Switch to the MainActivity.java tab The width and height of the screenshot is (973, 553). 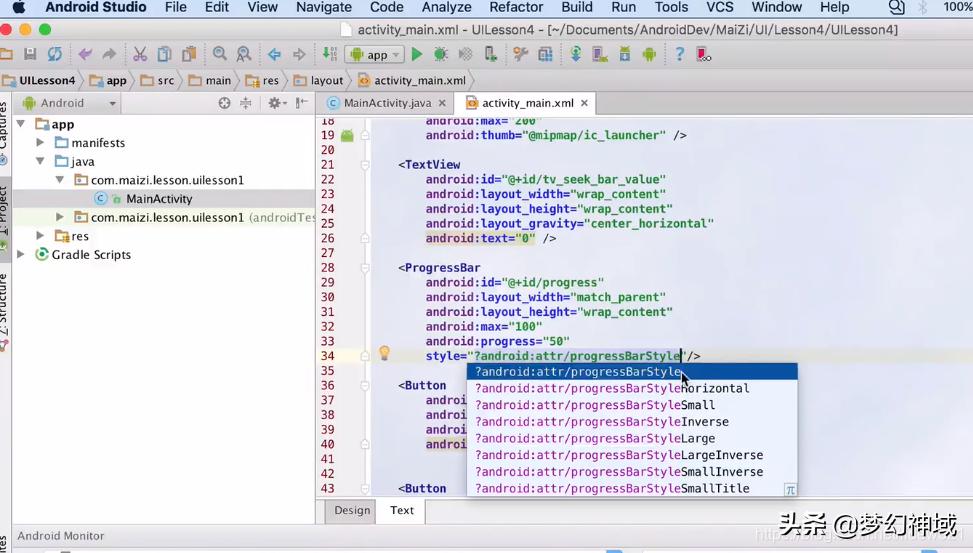click(x=387, y=103)
